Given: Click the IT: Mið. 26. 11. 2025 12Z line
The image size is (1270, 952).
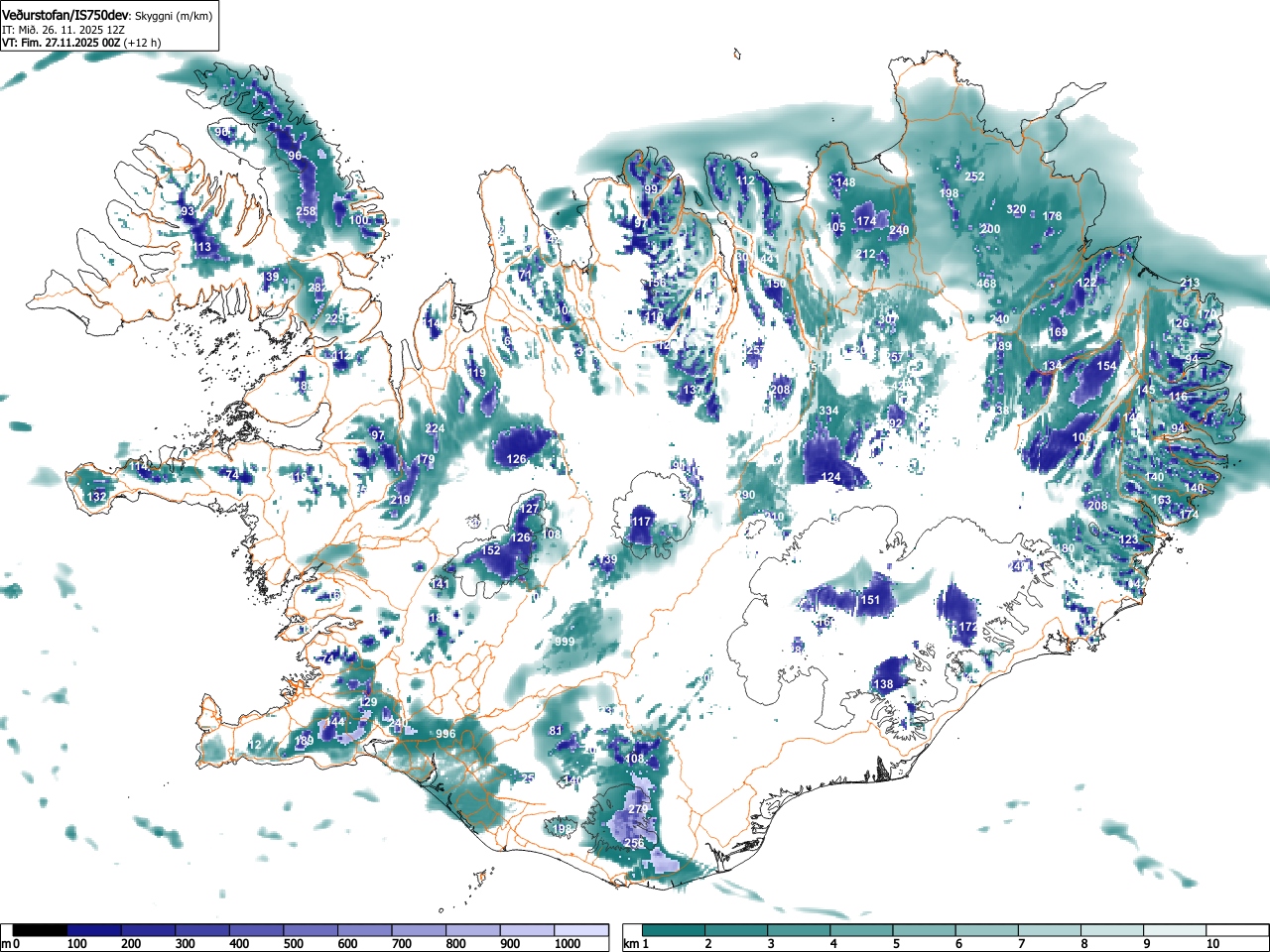Looking at the screenshot, I should [x=63, y=30].
